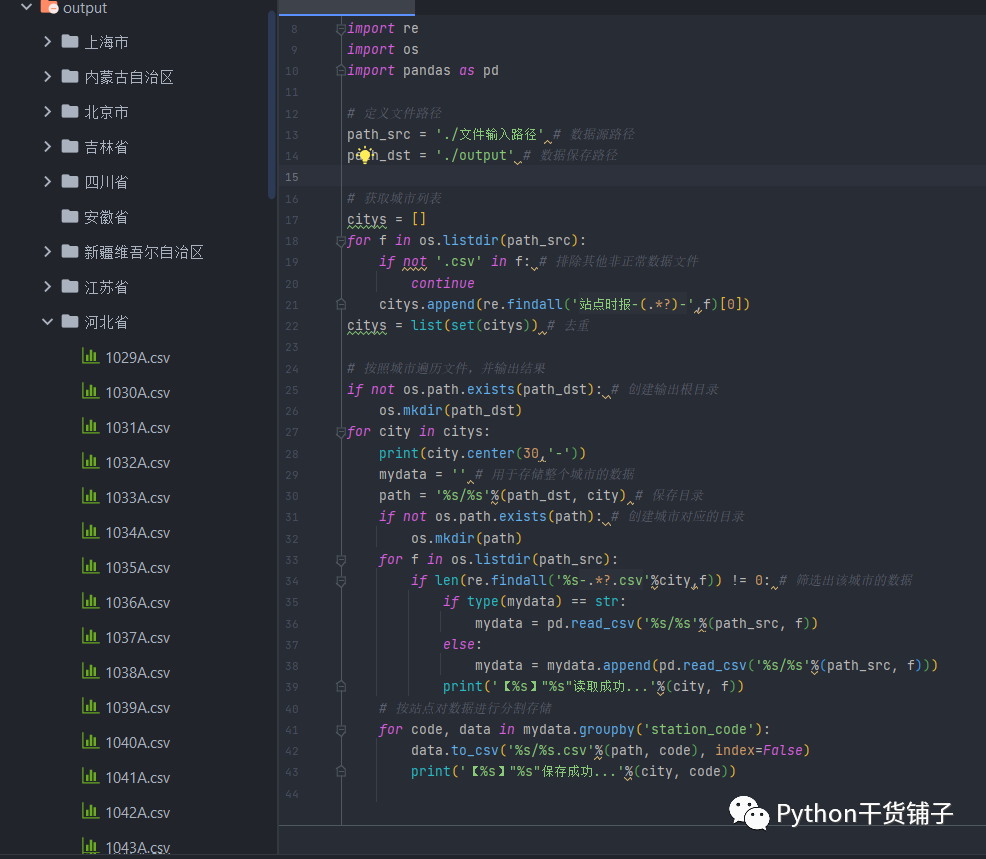Viewport: 986px width, 859px height.
Task: Click the yellow lightbulb quick-fix icon
Action: (x=365, y=155)
